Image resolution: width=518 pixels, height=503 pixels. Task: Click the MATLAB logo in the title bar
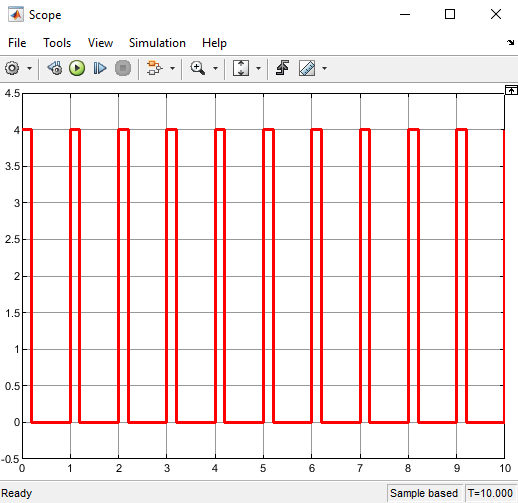(16, 14)
